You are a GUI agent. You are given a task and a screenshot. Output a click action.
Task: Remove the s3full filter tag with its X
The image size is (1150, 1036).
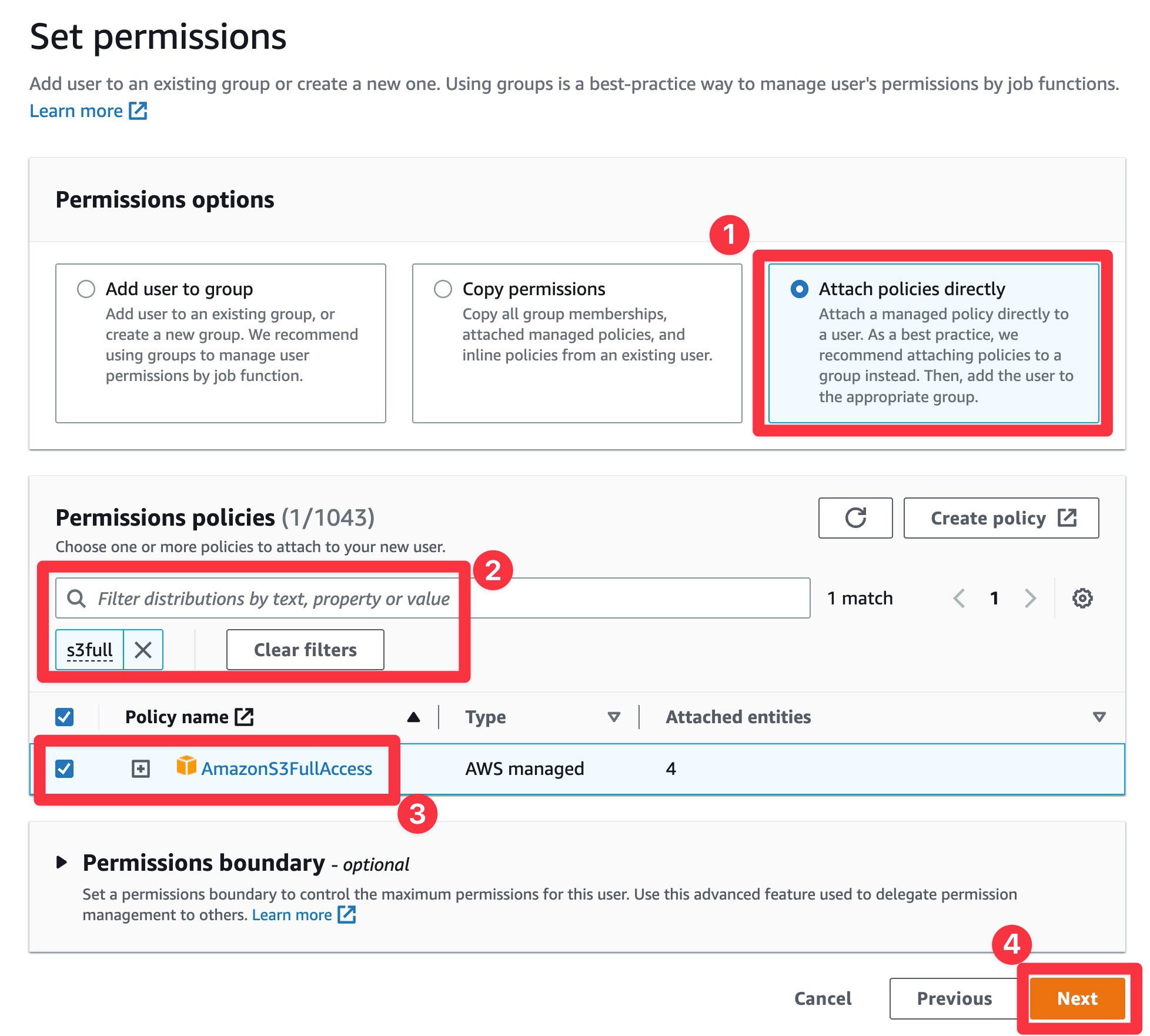coord(143,650)
